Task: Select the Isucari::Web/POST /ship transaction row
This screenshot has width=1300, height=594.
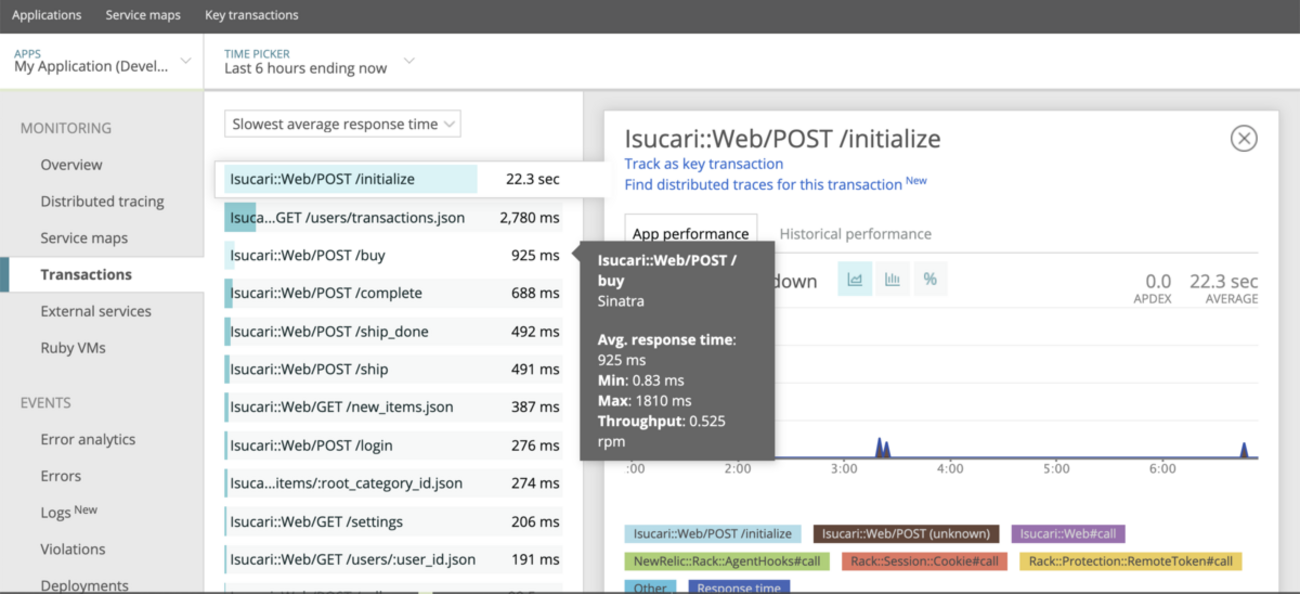Action: [x=393, y=369]
